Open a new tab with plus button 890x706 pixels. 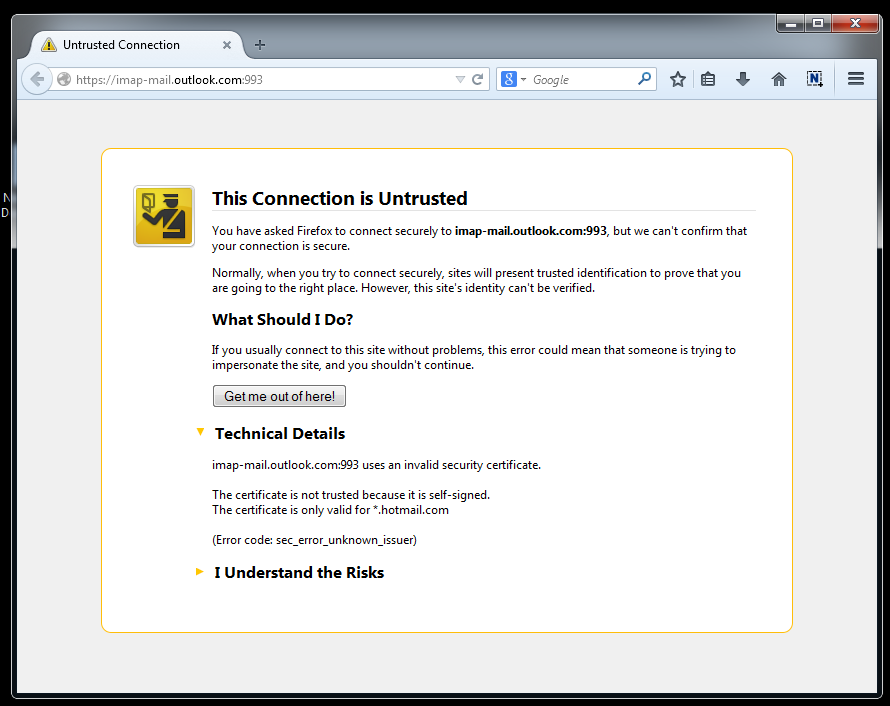pos(260,45)
